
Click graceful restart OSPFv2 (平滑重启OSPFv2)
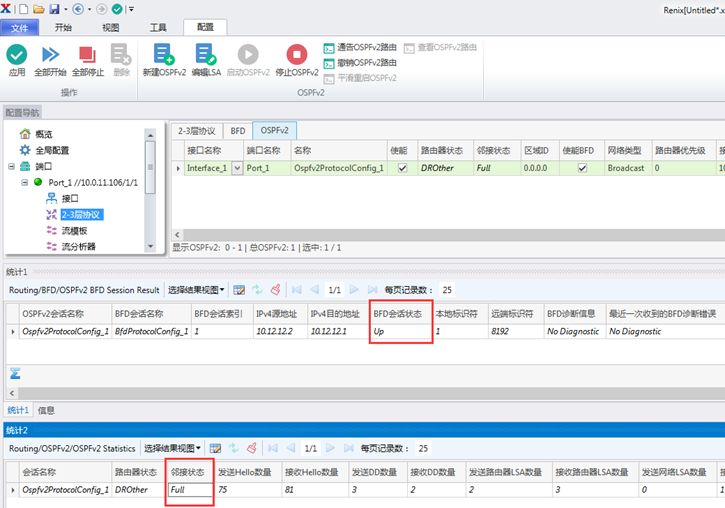pyautogui.click(x=360, y=78)
